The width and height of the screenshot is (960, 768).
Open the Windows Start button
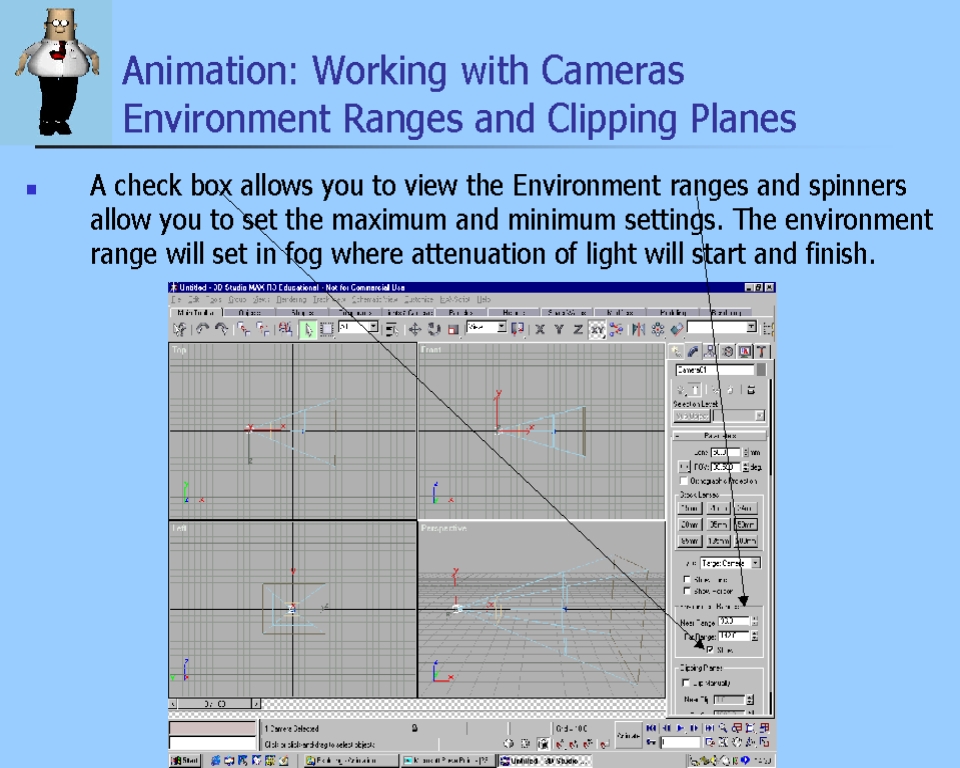pos(184,761)
